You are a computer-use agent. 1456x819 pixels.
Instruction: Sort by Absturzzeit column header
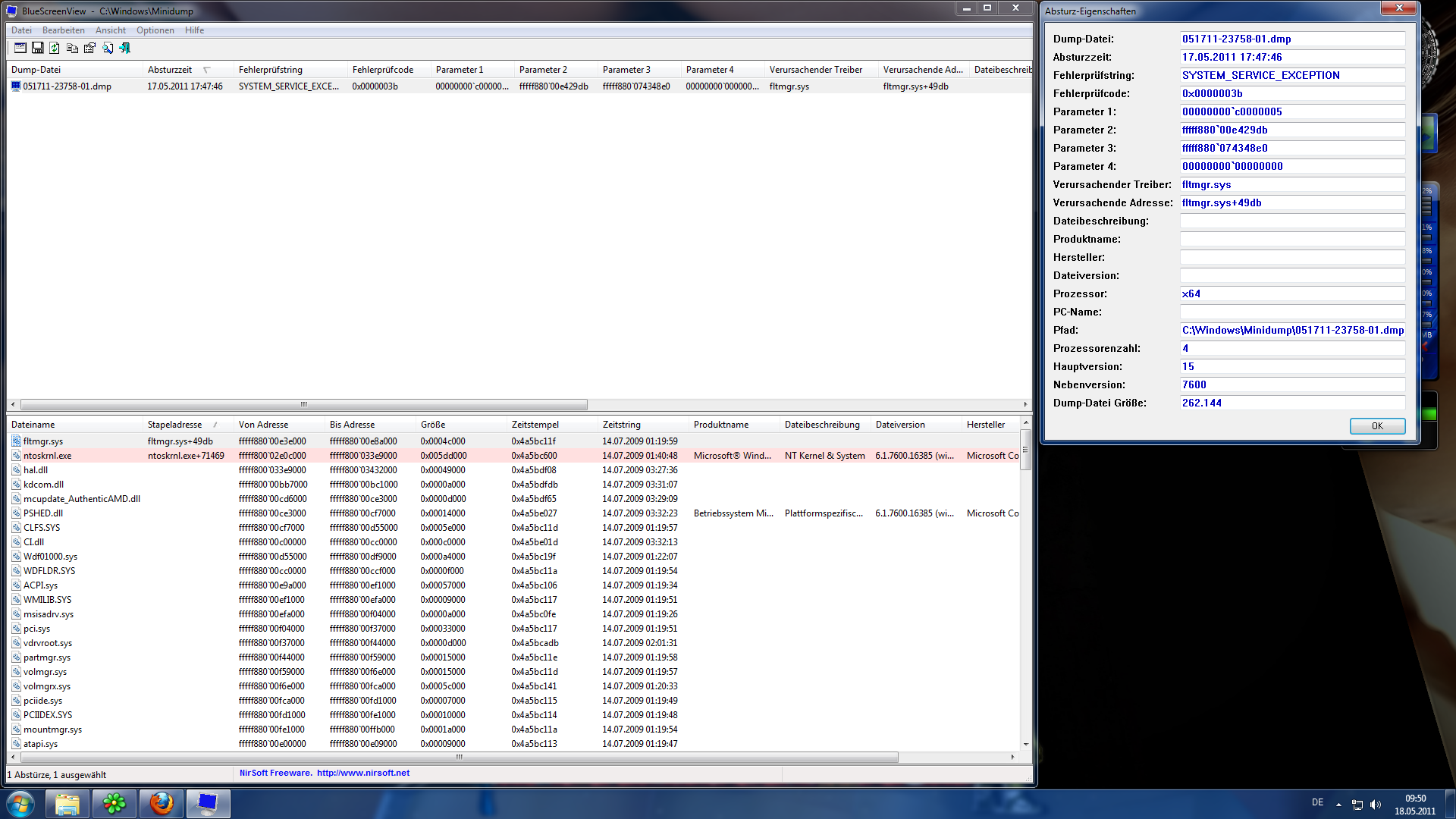tap(170, 70)
